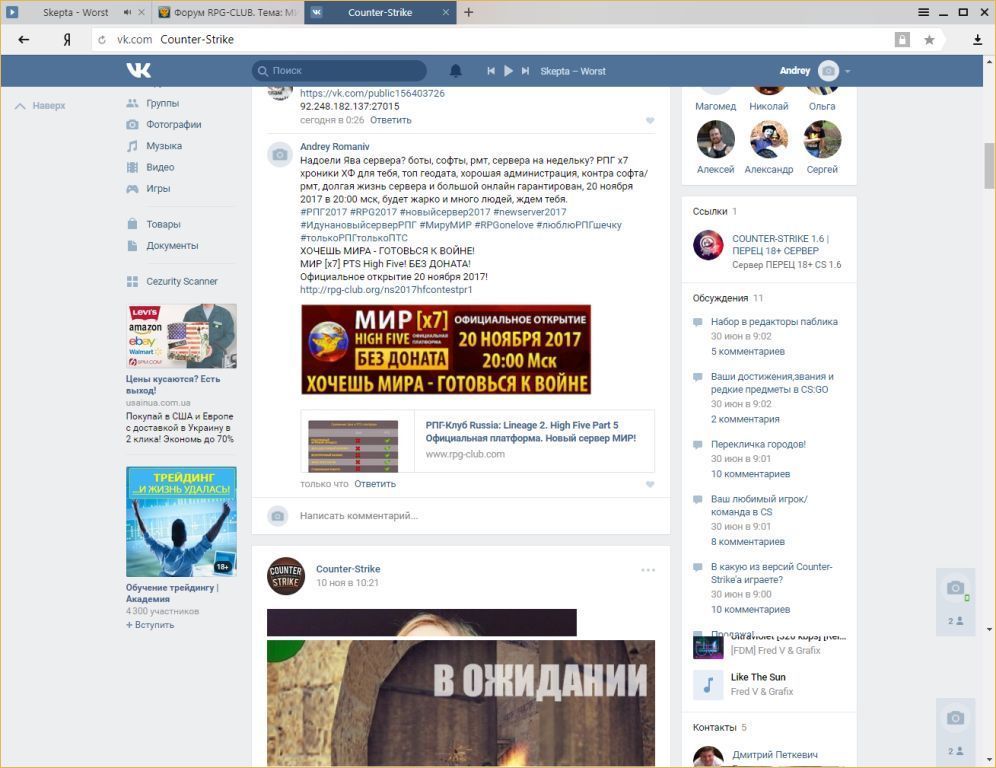Open Группы in the left menu
The height and width of the screenshot is (768, 996).
(162, 103)
